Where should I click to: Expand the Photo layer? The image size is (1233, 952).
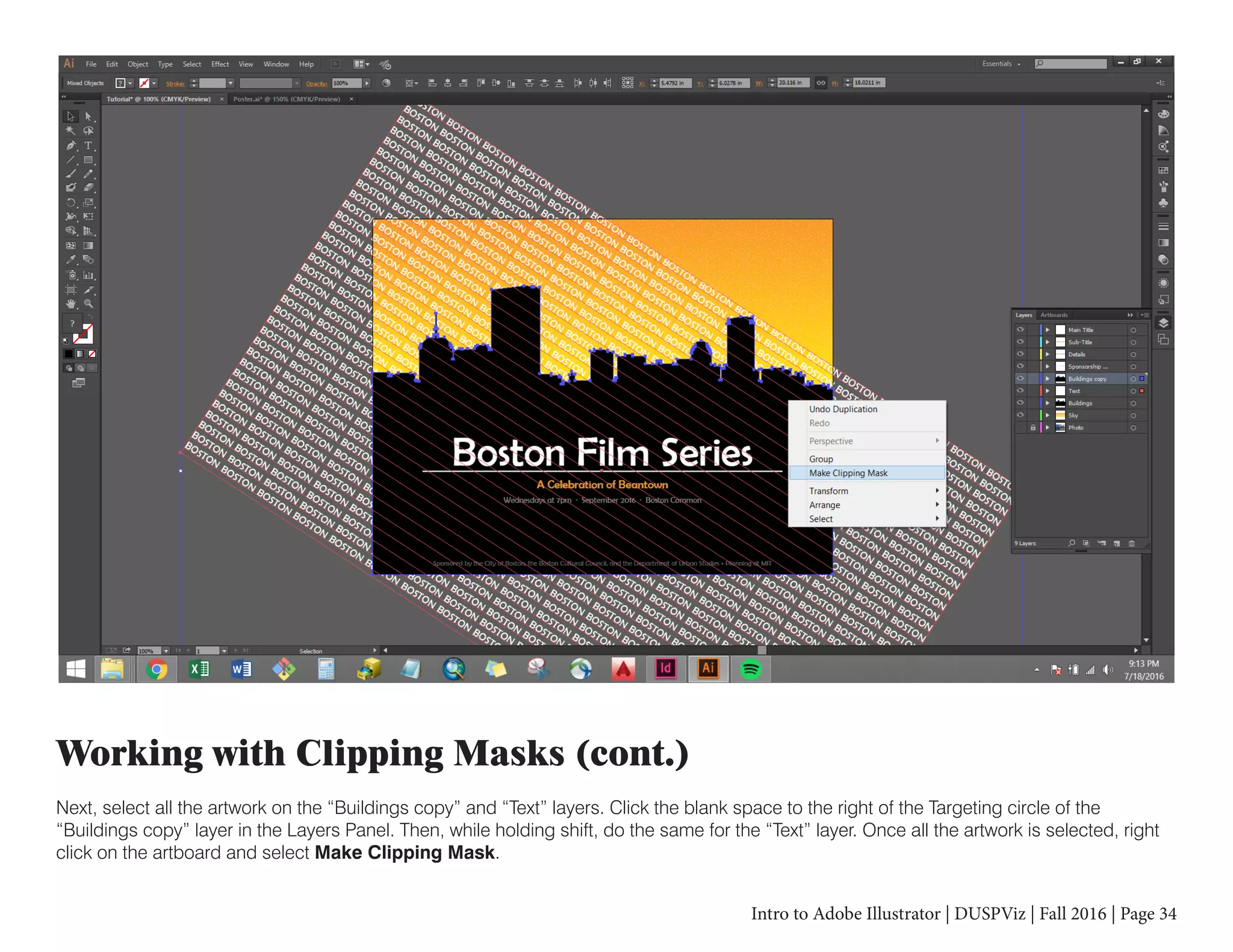(1048, 427)
